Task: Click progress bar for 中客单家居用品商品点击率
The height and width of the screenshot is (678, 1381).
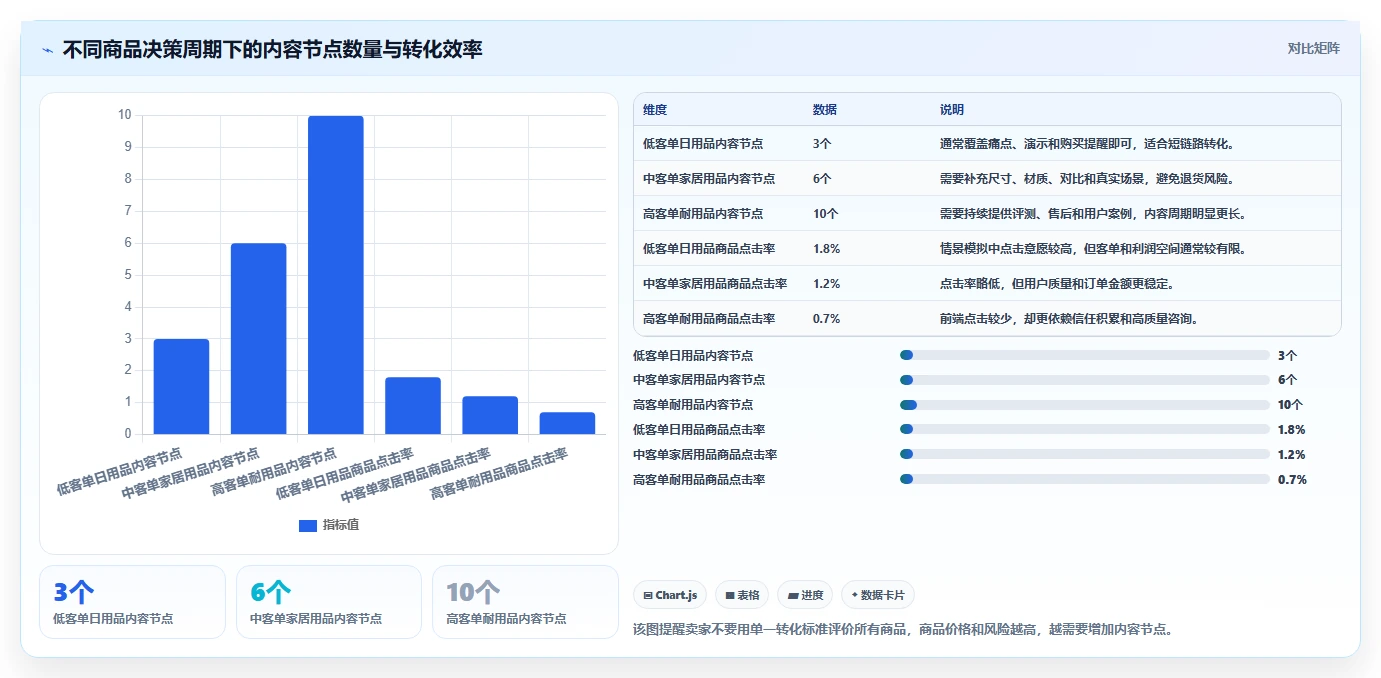Action: (1085, 455)
